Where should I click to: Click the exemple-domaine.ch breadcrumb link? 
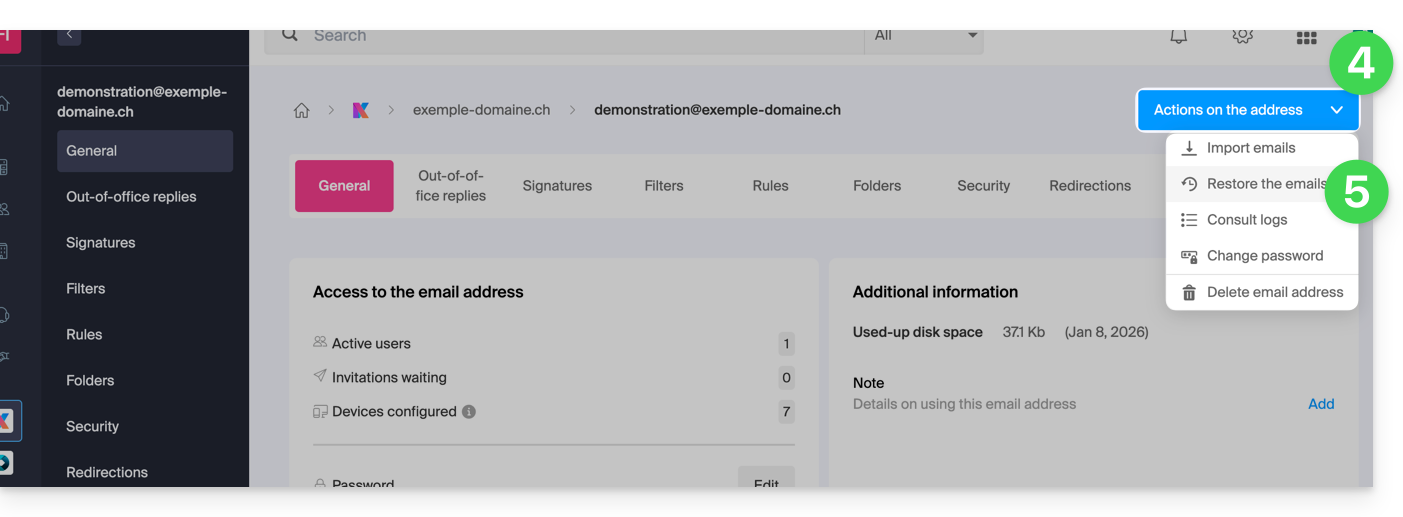(x=481, y=110)
